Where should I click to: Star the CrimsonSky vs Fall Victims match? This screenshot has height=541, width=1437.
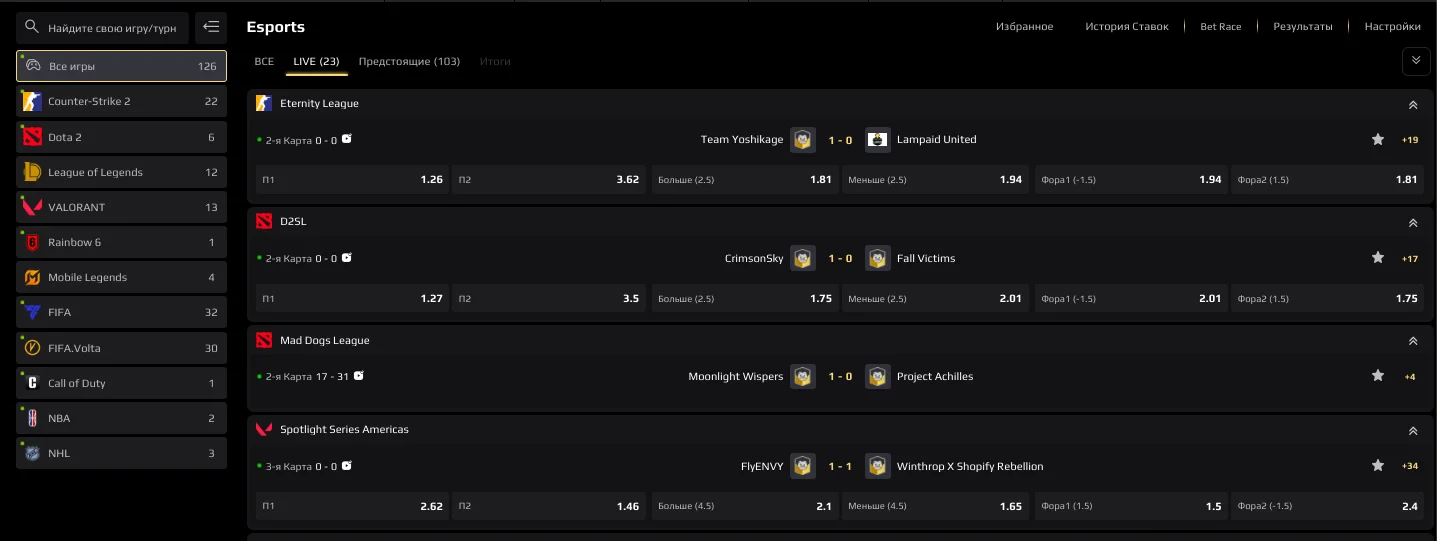point(1378,258)
